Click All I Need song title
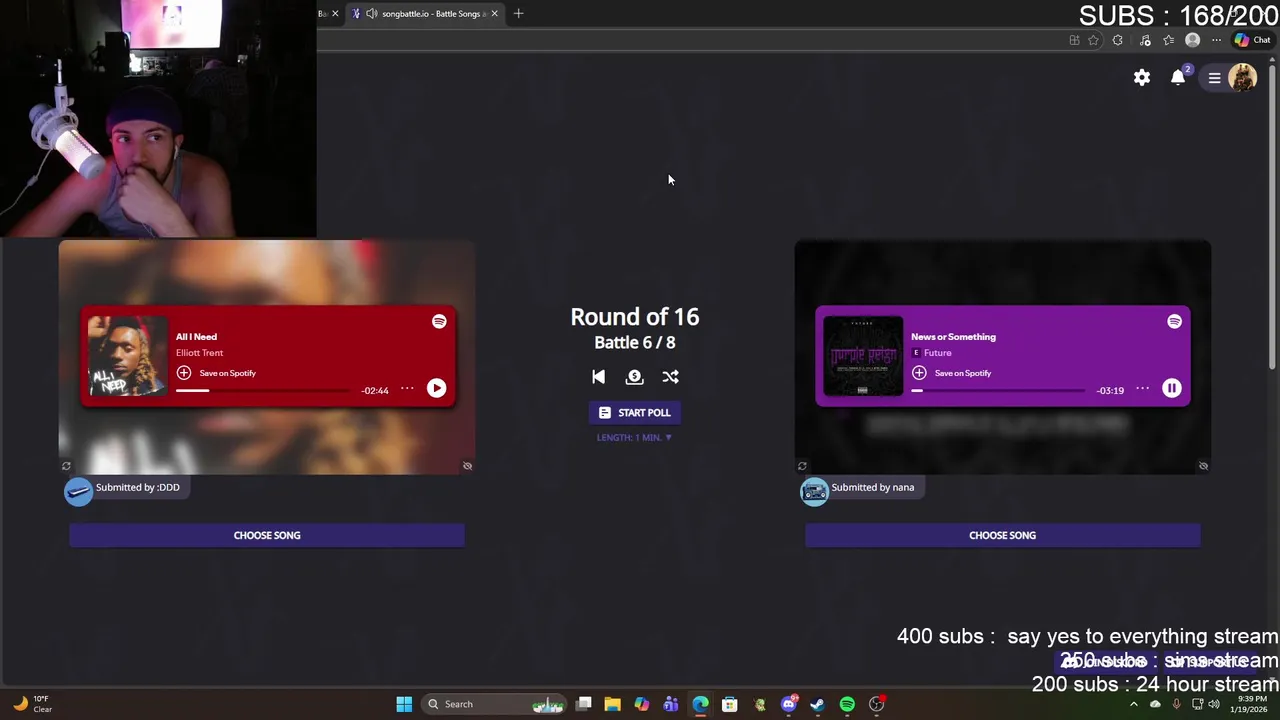 (x=196, y=337)
